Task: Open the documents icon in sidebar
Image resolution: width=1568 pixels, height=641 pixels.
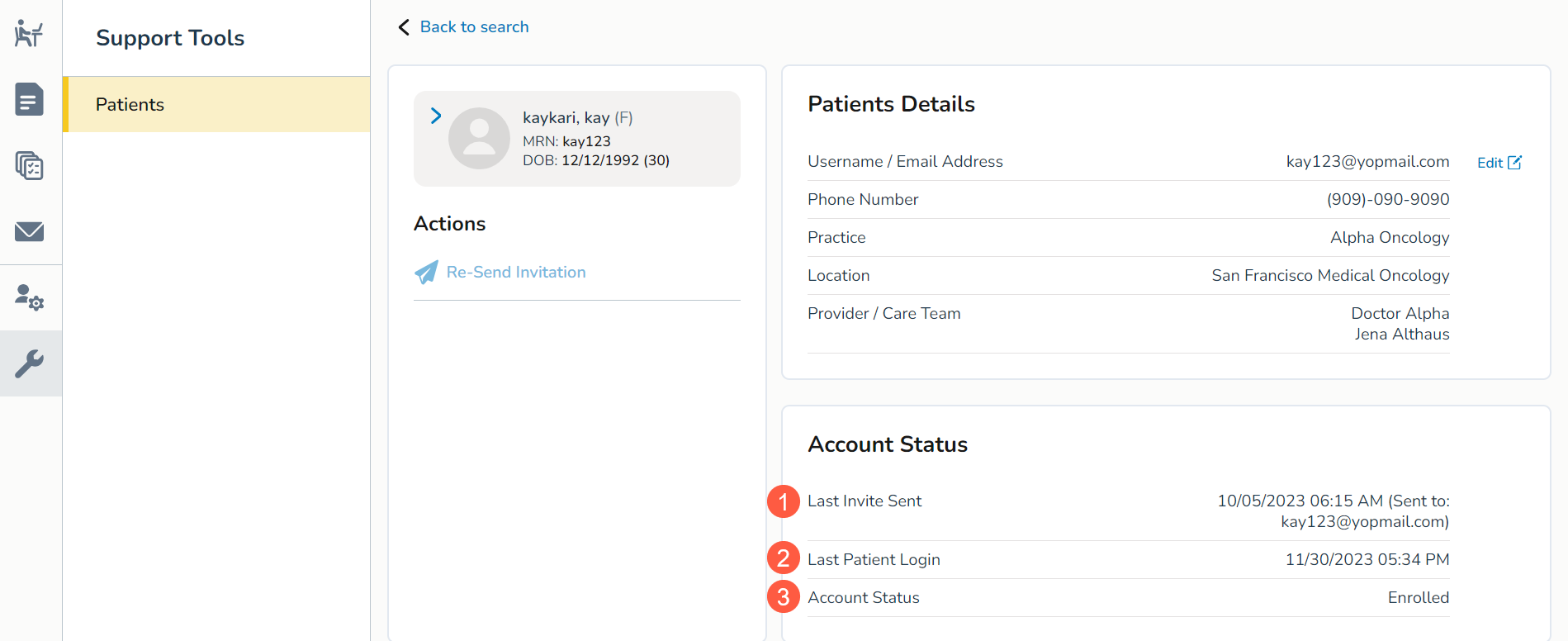Action: point(30,100)
